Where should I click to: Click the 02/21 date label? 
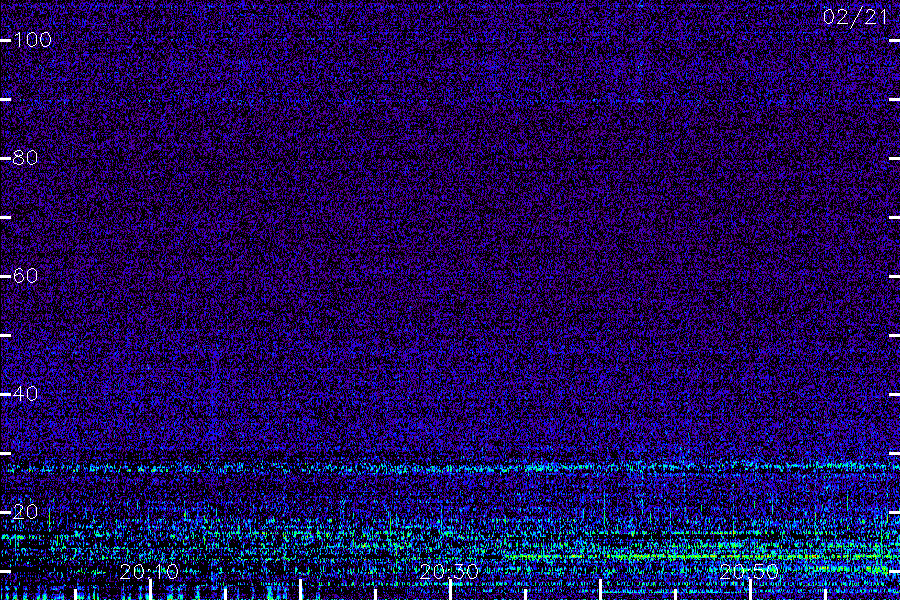(855, 17)
